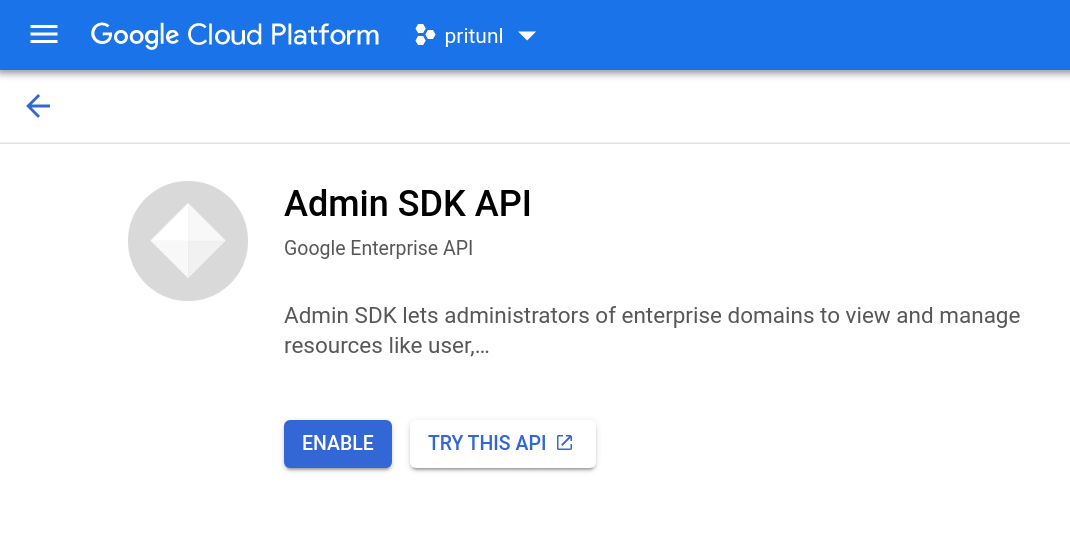This screenshot has width=1070, height=536.
Task: Open the hamburger navigation menu
Action: (44, 35)
